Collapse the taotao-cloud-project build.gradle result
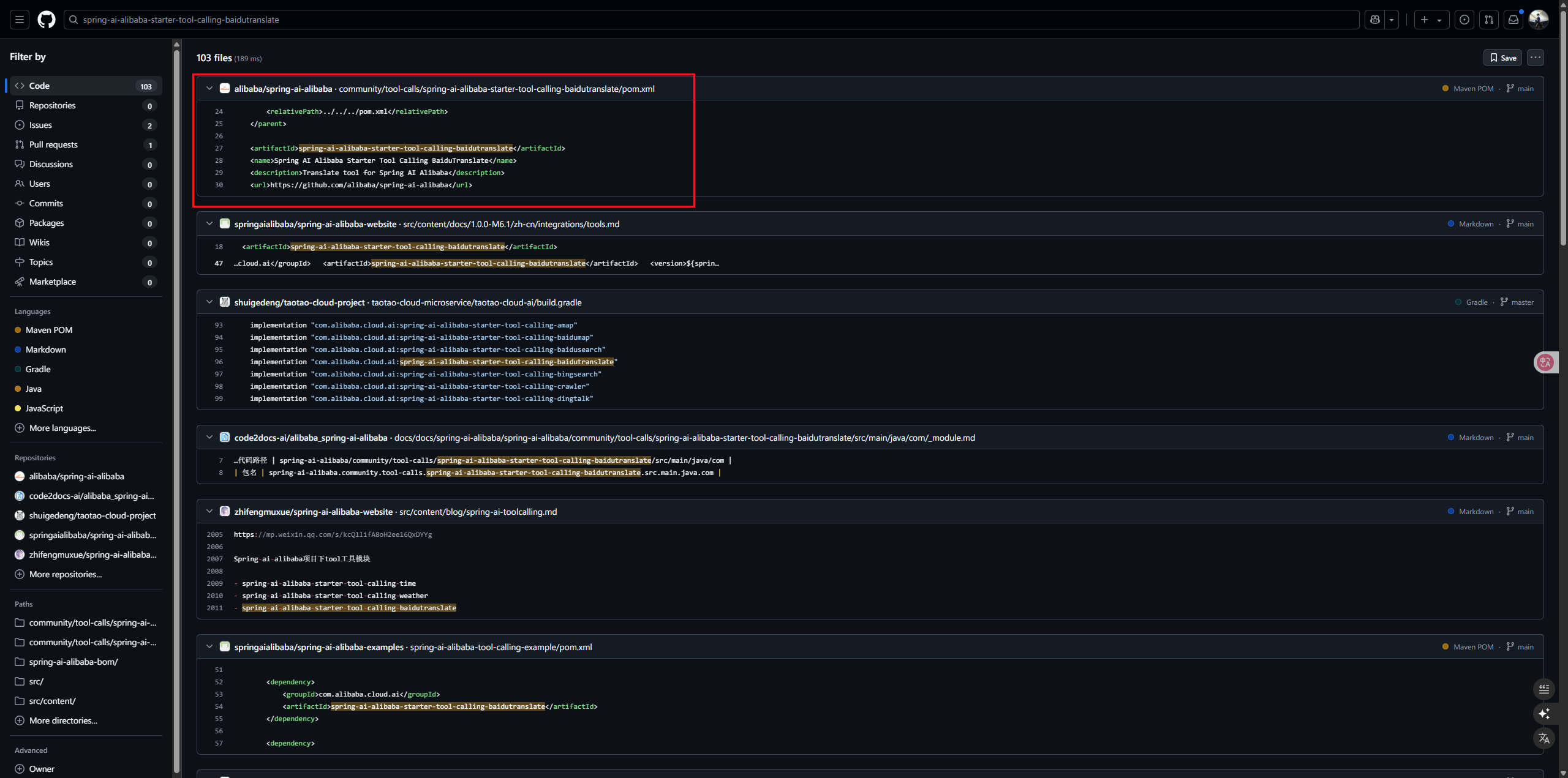The image size is (1568, 778). coord(209,302)
